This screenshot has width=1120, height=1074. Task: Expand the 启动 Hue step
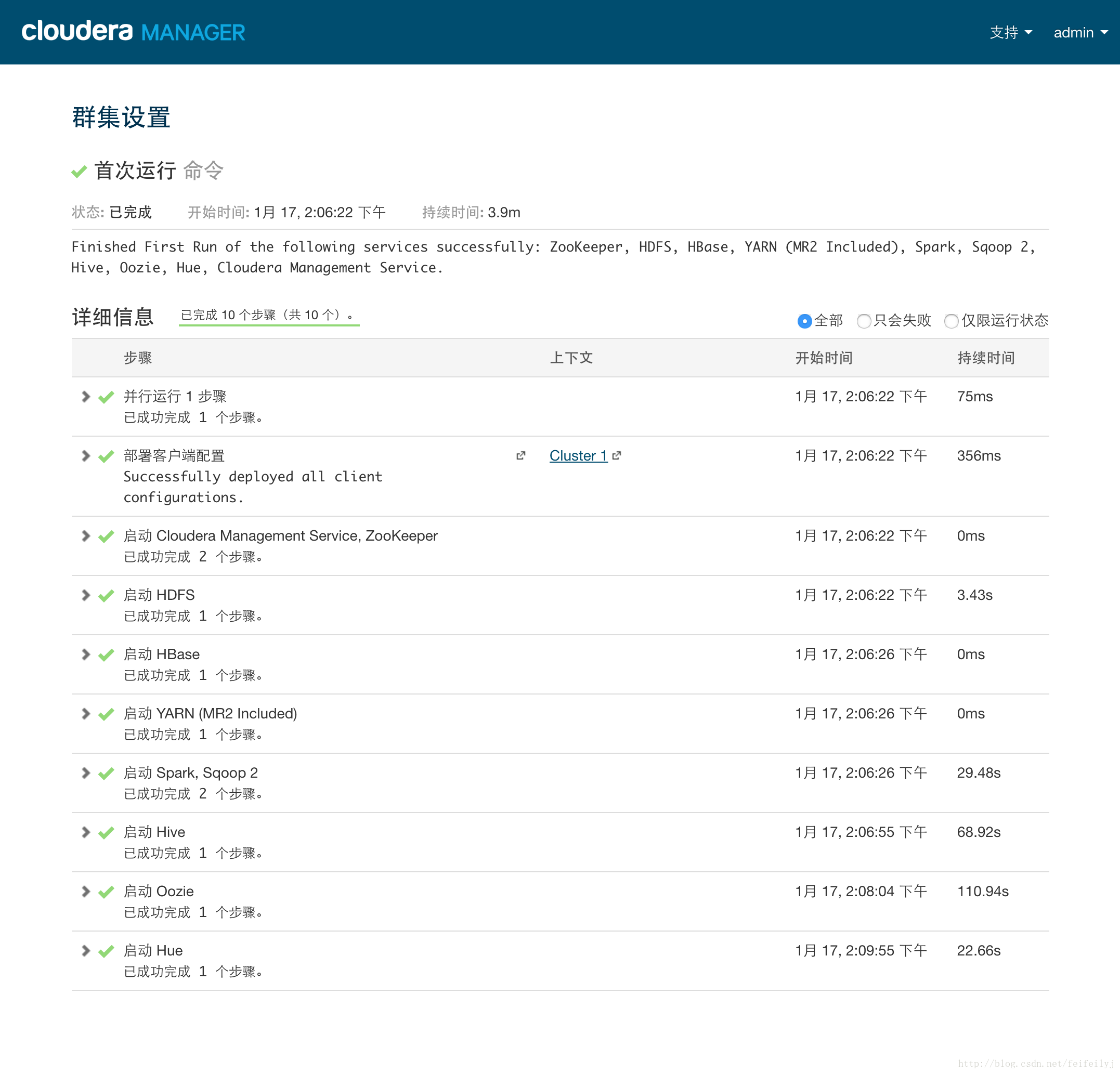pos(86,951)
